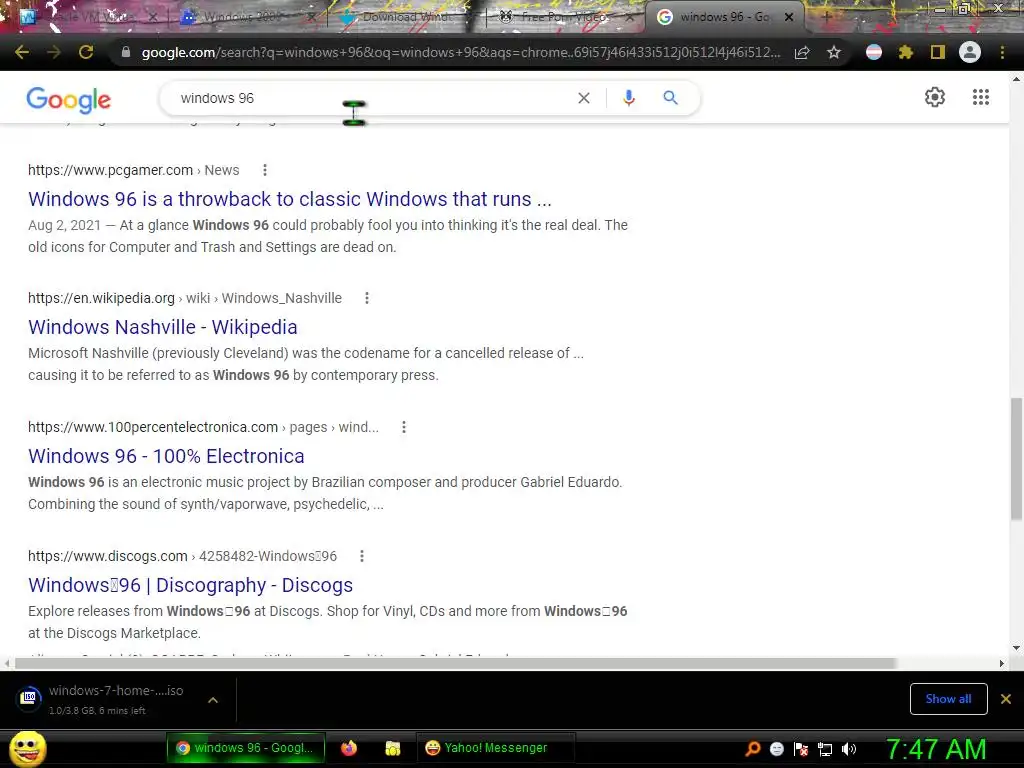Launch Firefox from the taskbar
This screenshot has height=768, width=1024.
349,748
